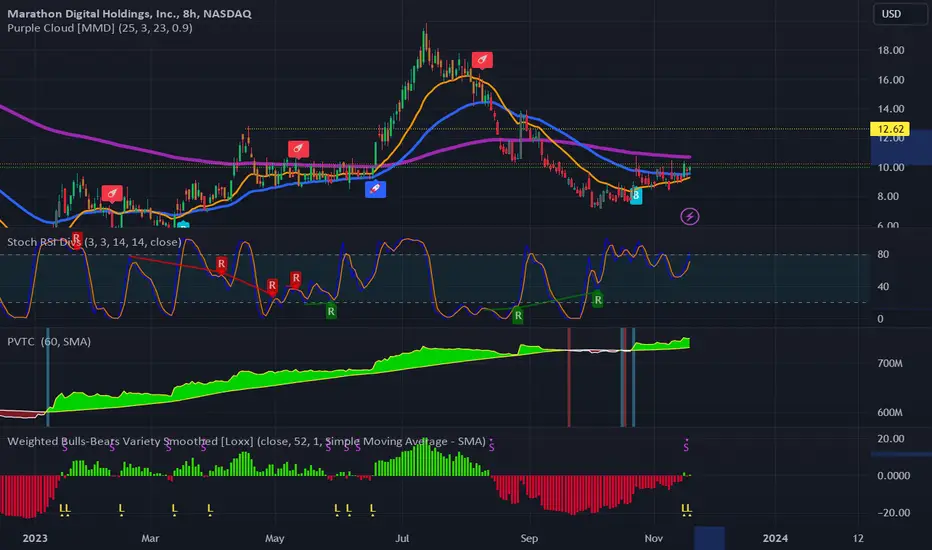Click the -20.00 label on Bulls-Bears axis

click(893, 513)
